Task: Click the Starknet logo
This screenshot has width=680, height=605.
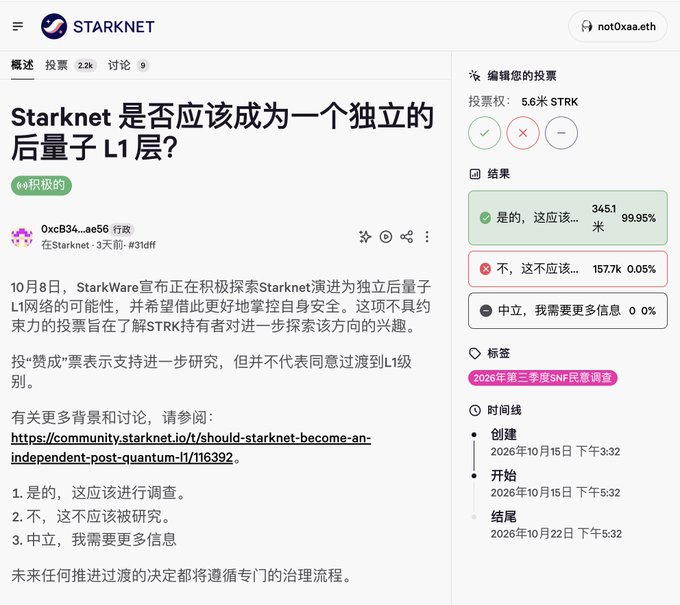Action: [x=98, y=26]
